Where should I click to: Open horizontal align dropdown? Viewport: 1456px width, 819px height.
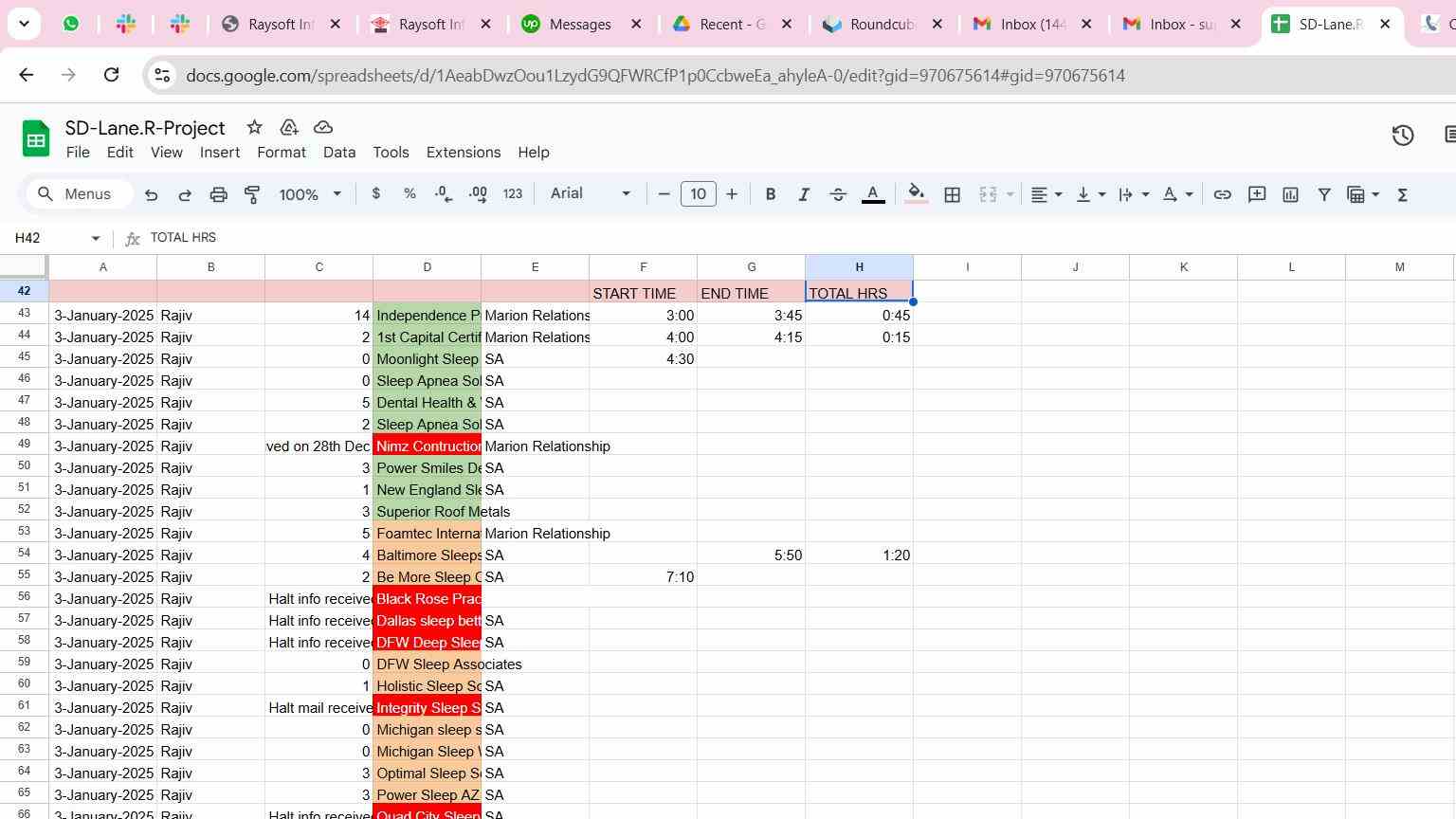pos(1046,194)
